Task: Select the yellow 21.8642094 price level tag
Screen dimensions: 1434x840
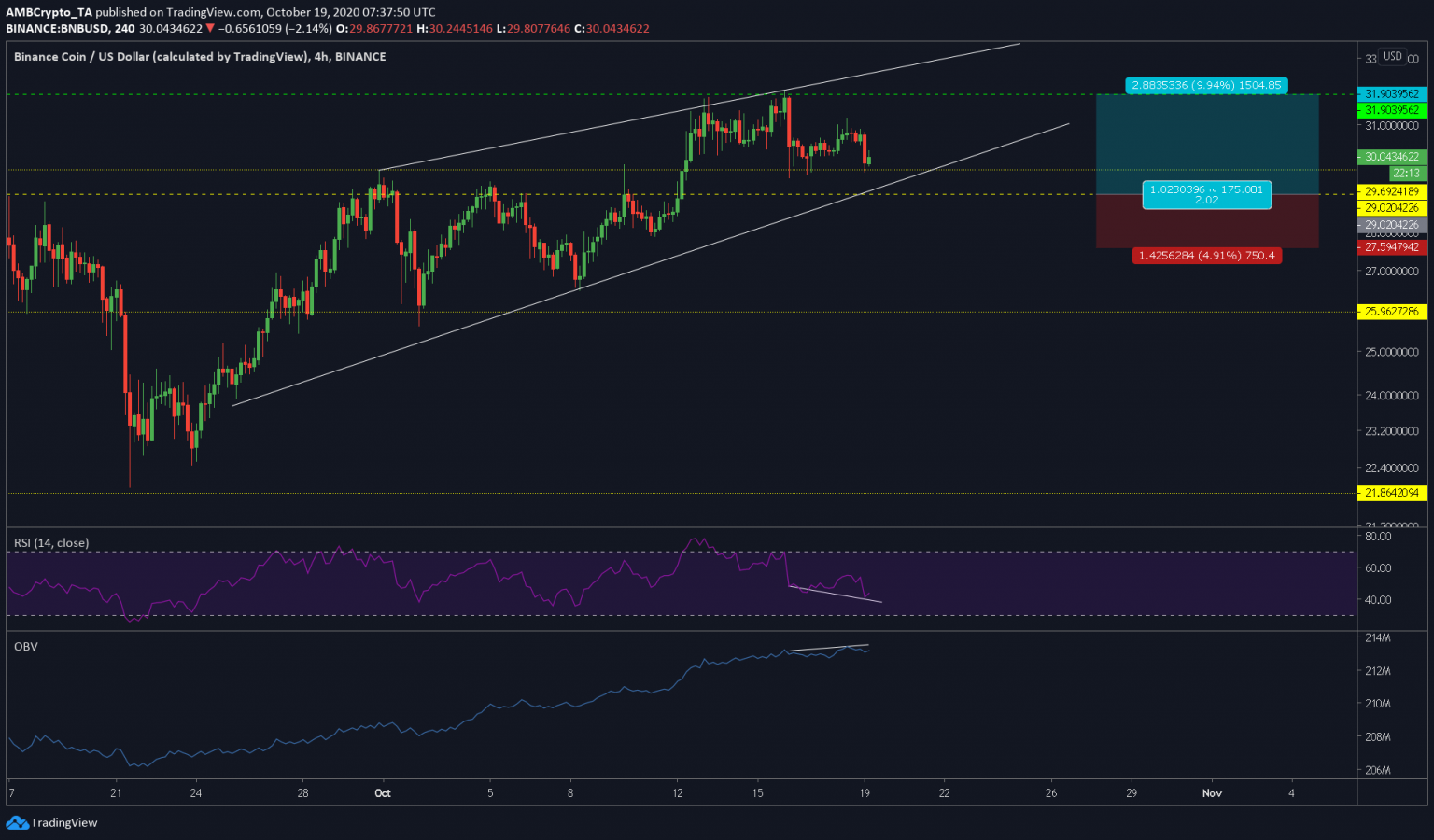Action: point(1391,493)
